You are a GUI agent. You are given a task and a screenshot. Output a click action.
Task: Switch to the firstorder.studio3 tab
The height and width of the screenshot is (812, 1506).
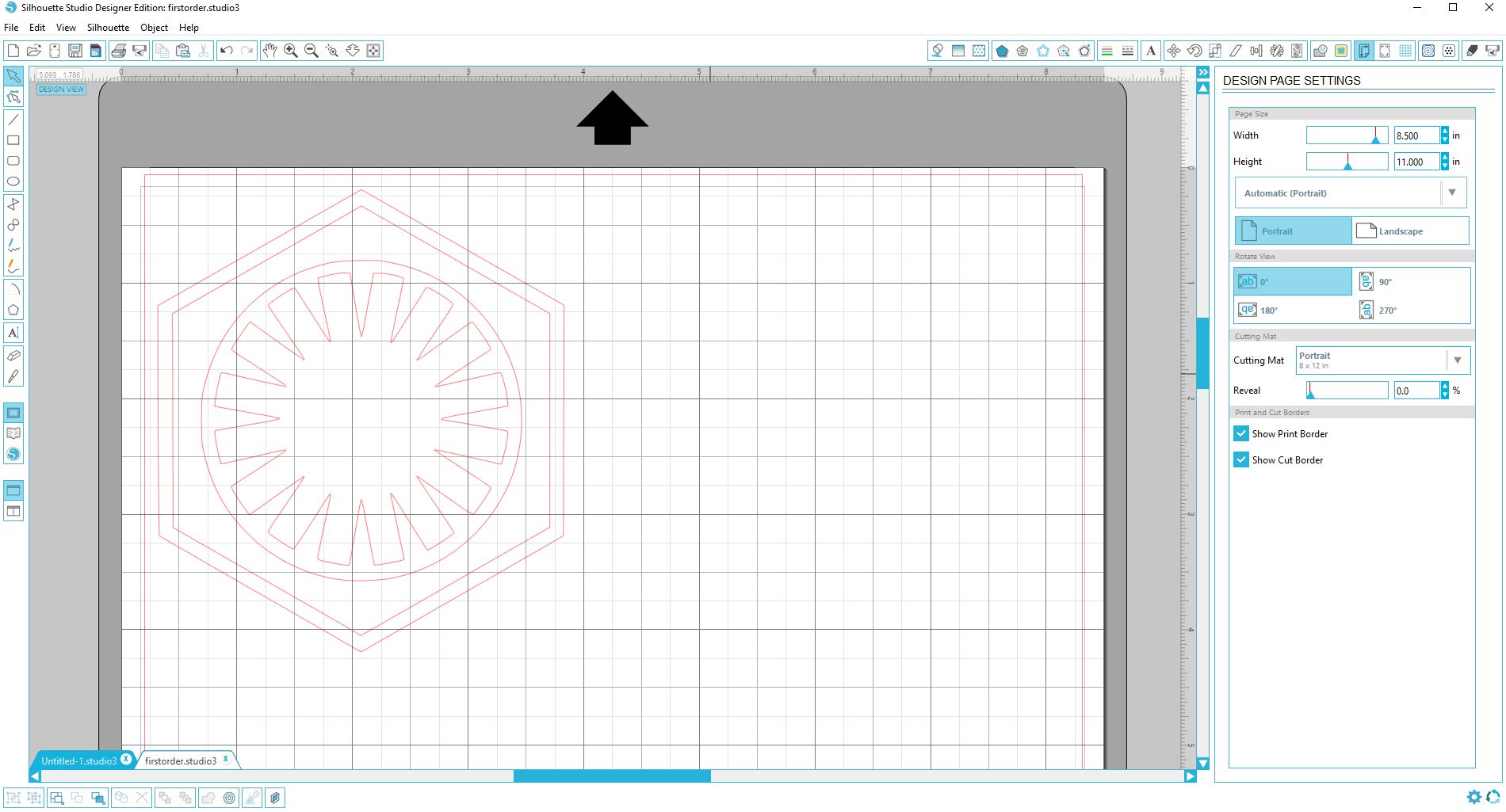181,761
